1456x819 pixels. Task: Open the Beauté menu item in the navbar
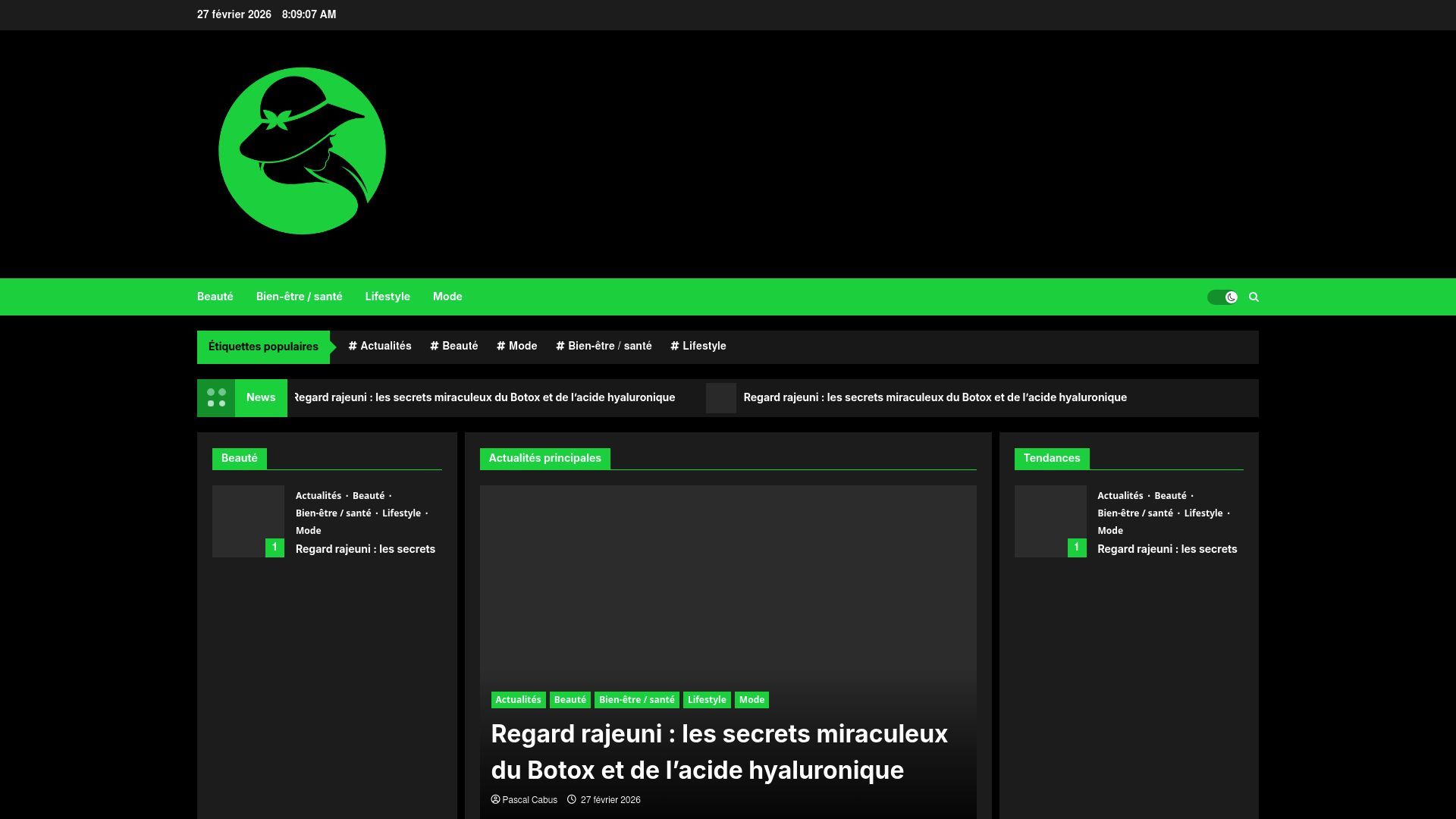coord(215,297)
